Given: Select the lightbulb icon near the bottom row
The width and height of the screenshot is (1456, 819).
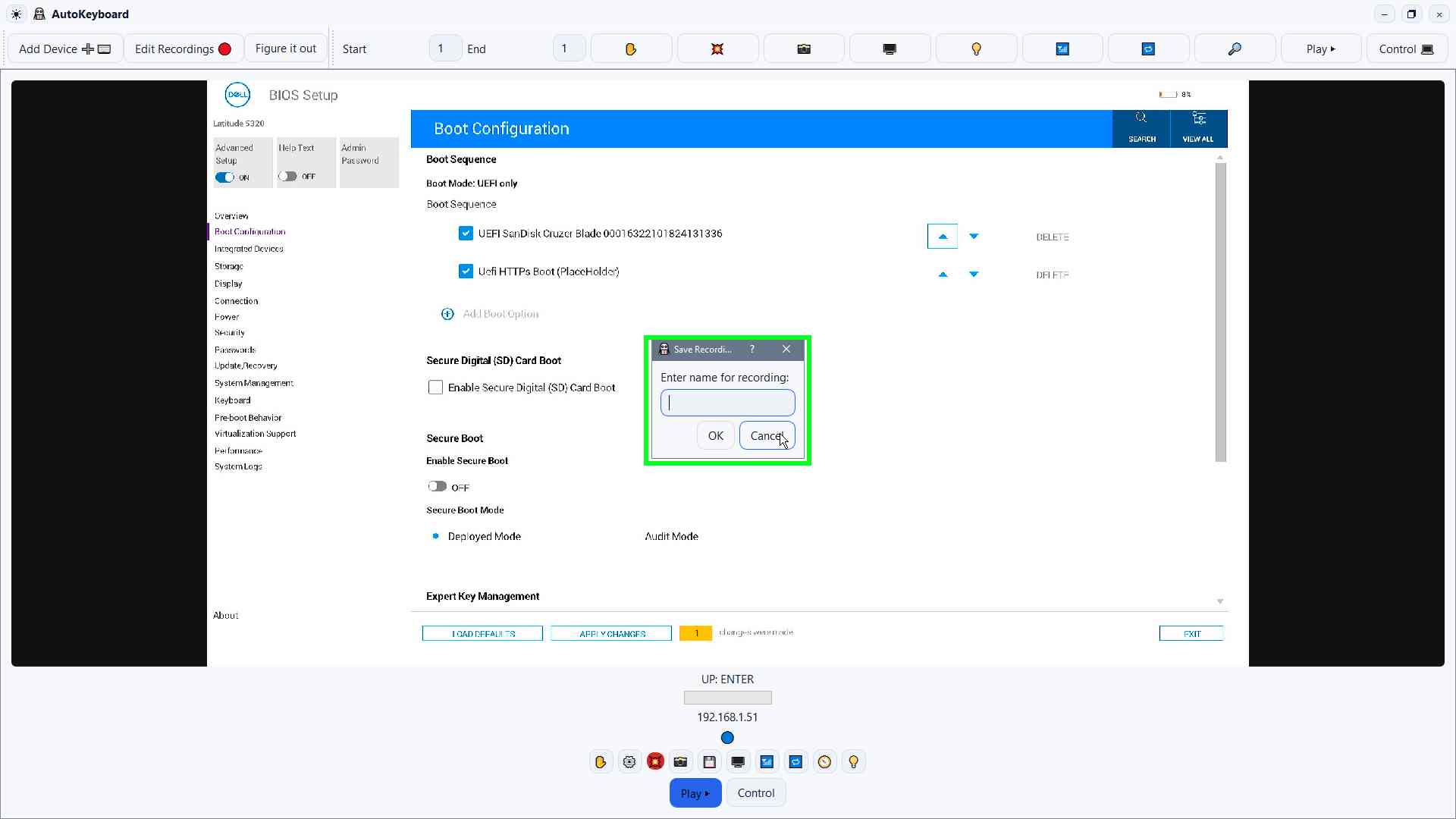Looking at the screenshot, I should (854, 761).
